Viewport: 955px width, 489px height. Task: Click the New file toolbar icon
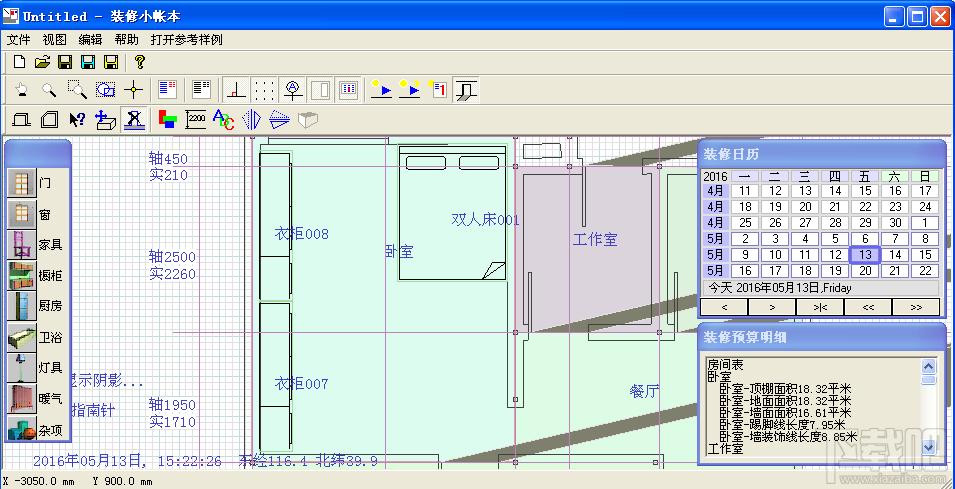[x=19, y=62]
